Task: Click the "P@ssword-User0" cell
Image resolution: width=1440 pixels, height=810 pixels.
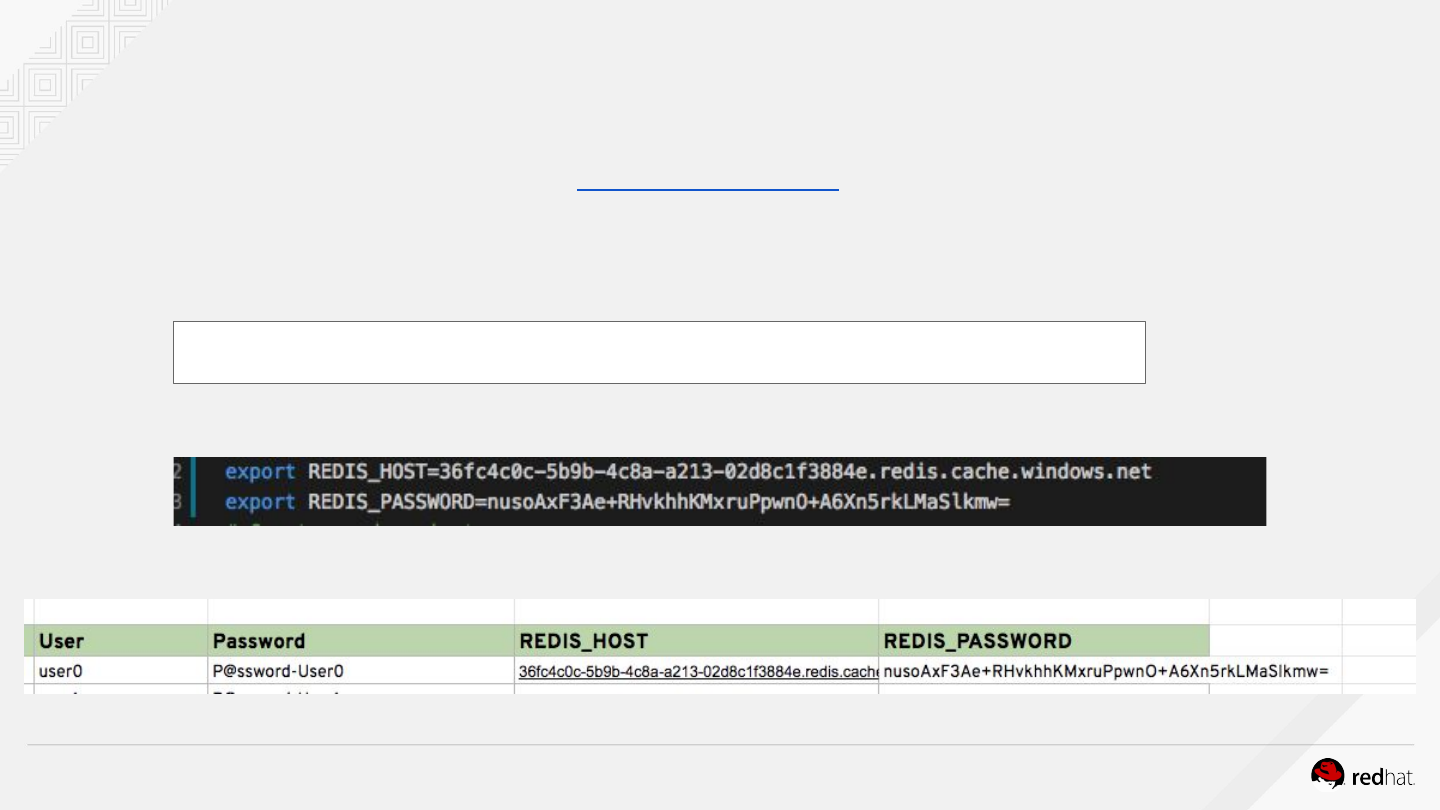Action: pyautogui.click(x=361, y=671)
